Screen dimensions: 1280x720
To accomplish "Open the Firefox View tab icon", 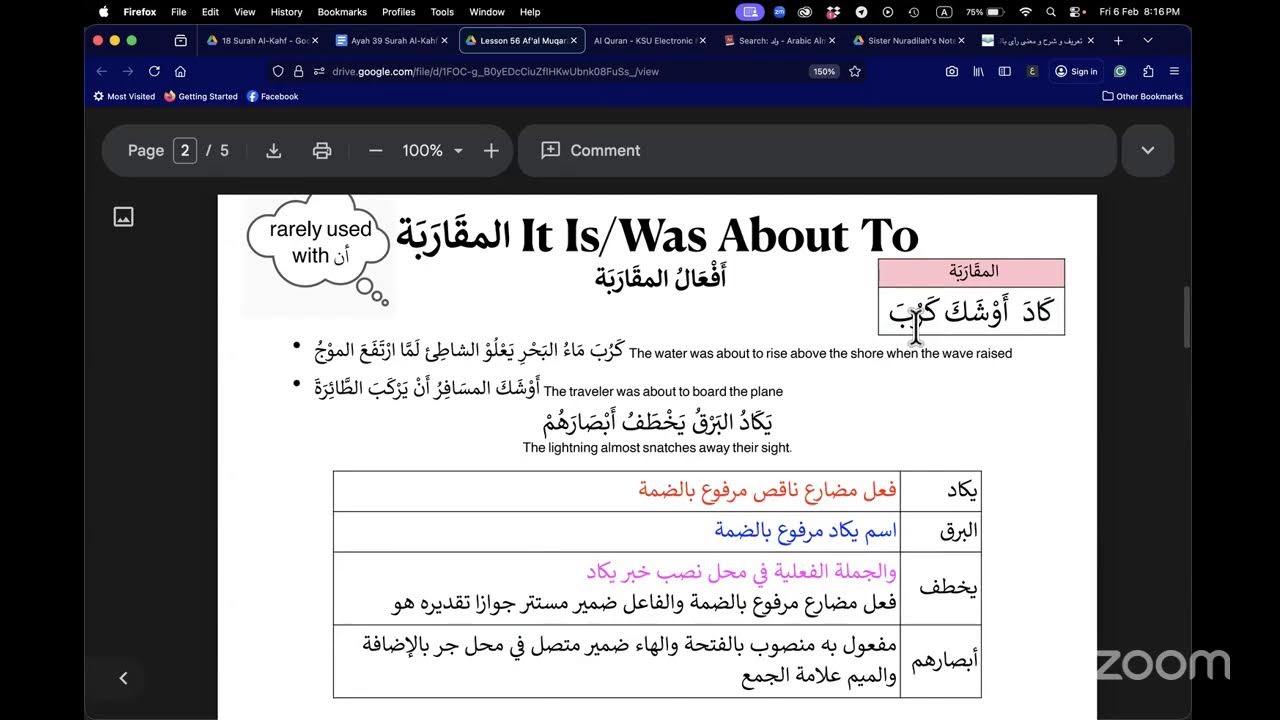I will (181, 41).
